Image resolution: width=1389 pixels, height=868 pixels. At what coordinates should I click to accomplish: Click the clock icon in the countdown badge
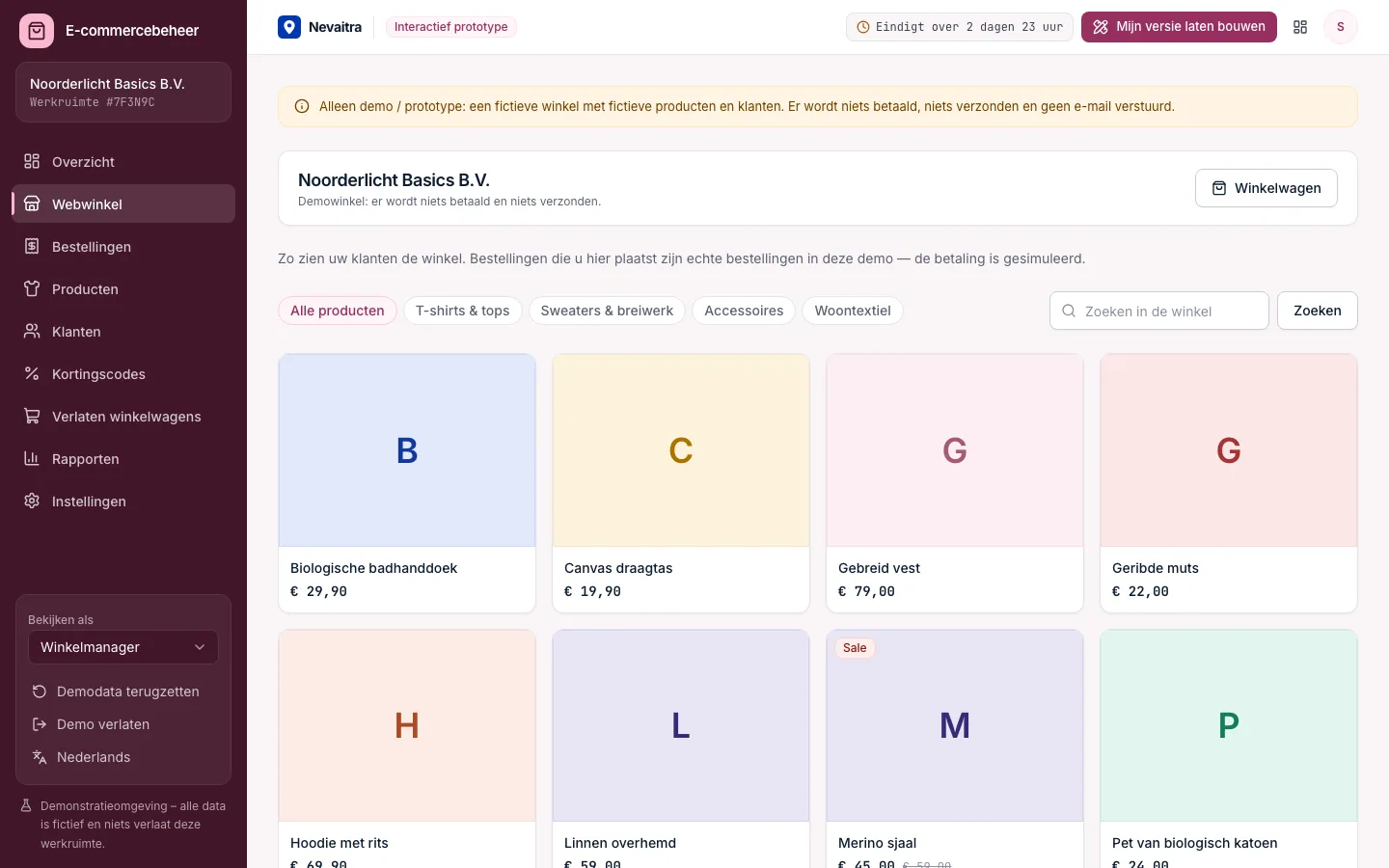click(x=863, y=27)
